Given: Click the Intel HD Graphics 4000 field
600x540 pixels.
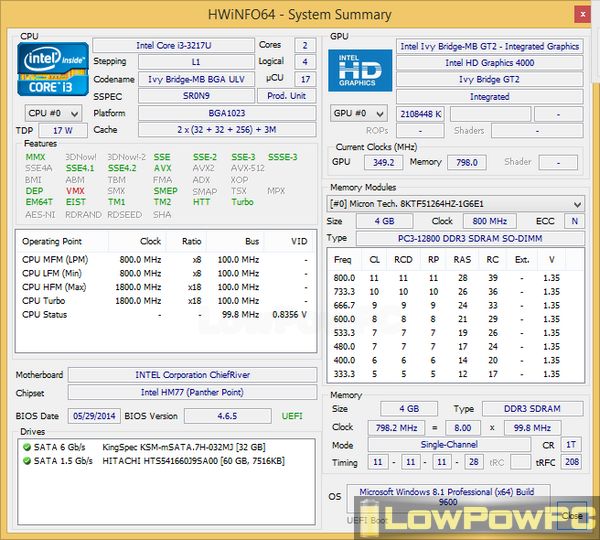Looking at the screenshot, I should (x=489, y=63).
